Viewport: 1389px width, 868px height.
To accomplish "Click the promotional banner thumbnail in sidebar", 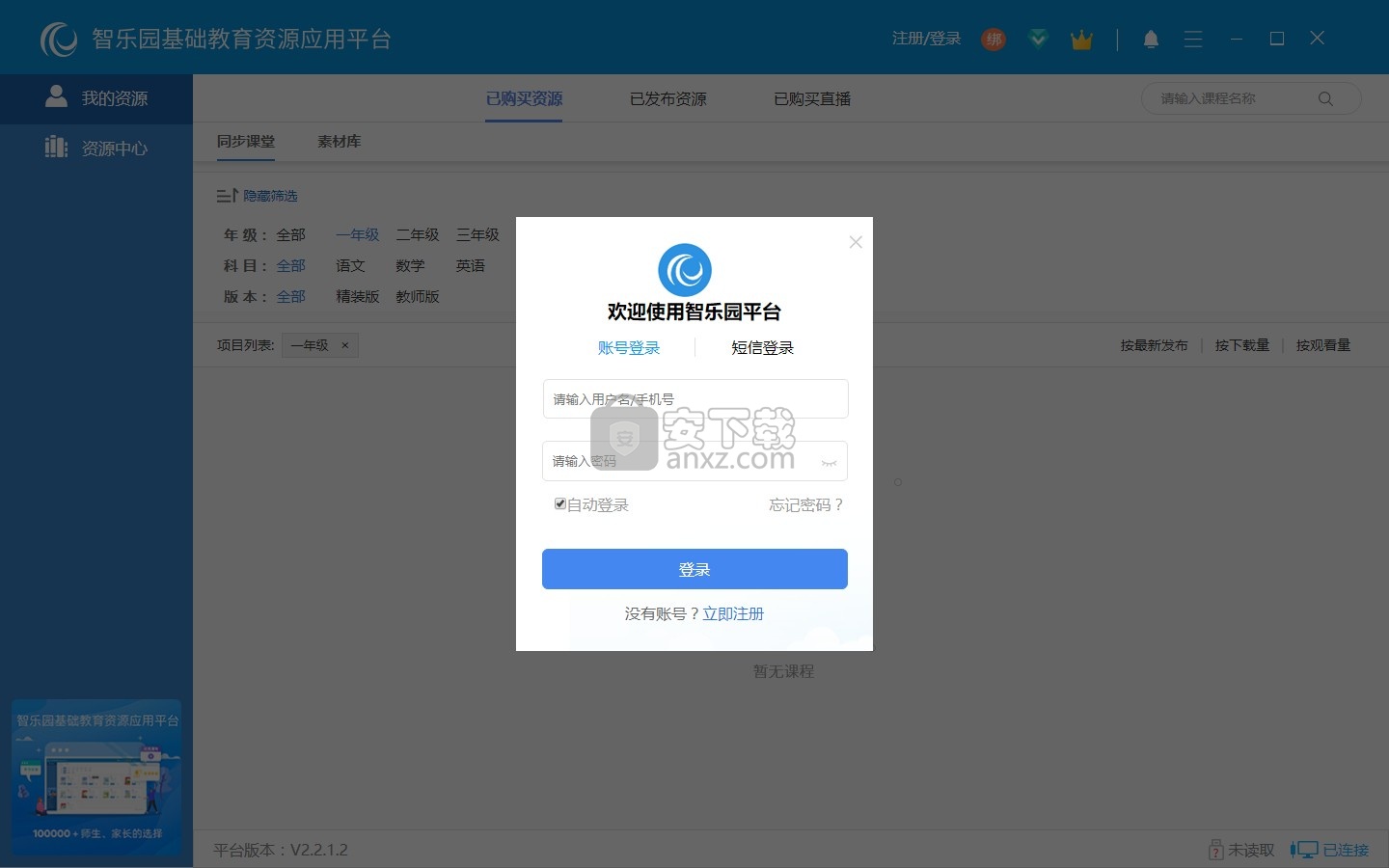I will click(x=96, y=777).
